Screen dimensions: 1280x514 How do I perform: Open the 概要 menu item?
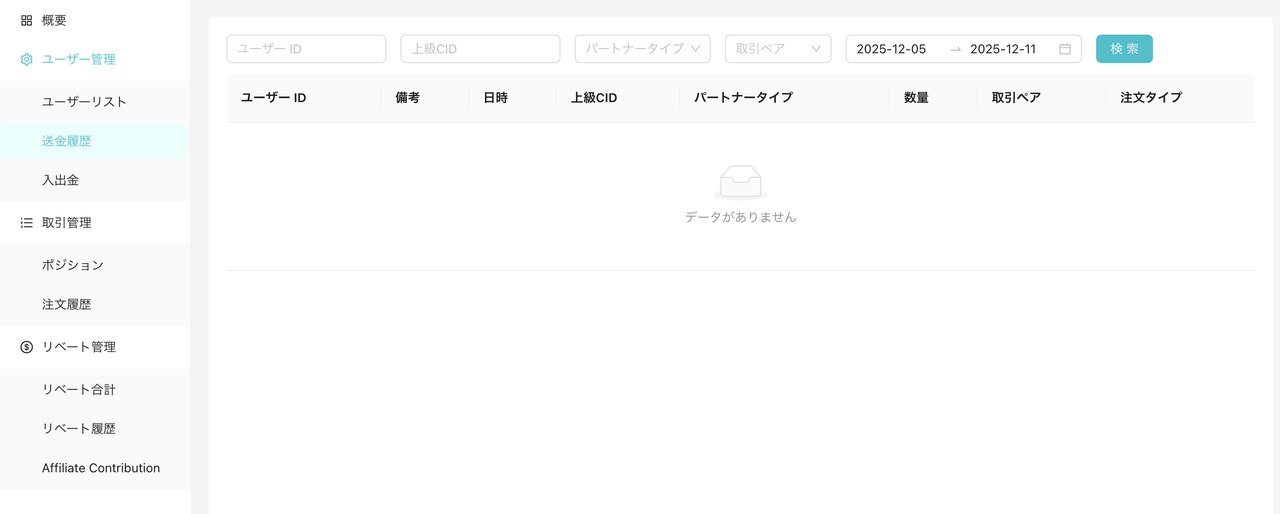click(95, 20)
